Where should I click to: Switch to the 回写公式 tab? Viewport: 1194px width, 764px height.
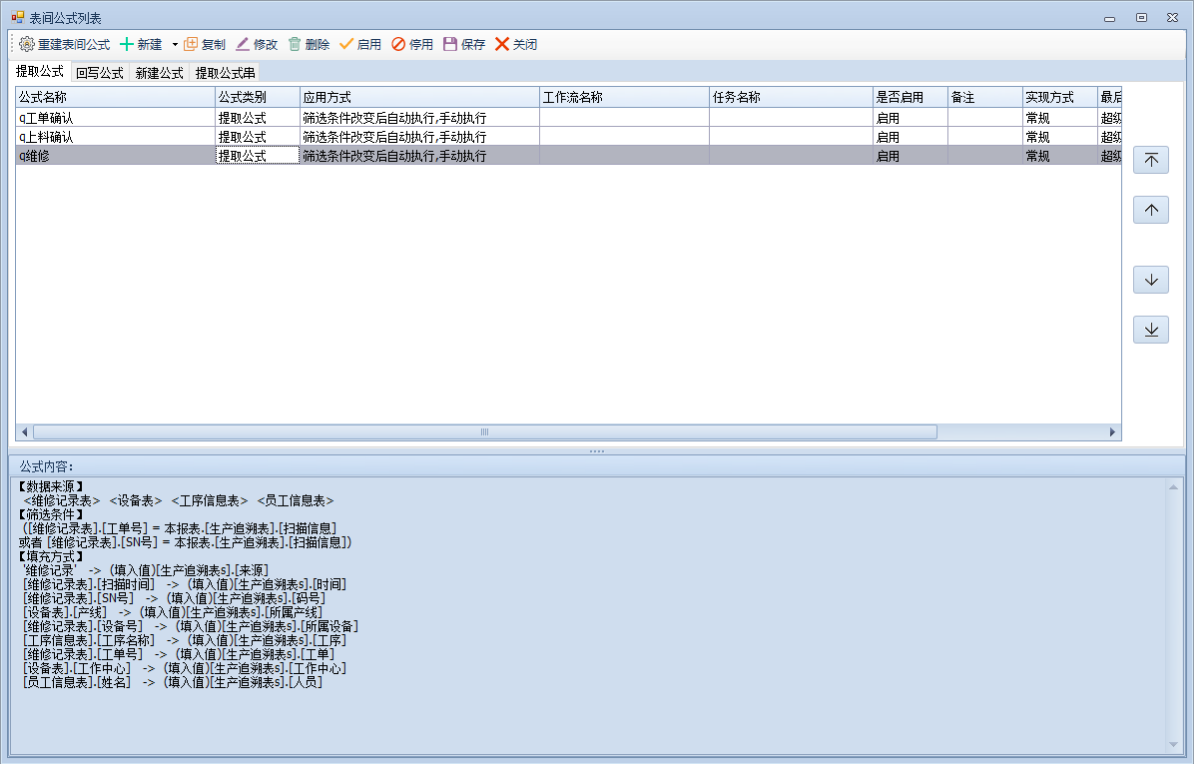[99, 73]
